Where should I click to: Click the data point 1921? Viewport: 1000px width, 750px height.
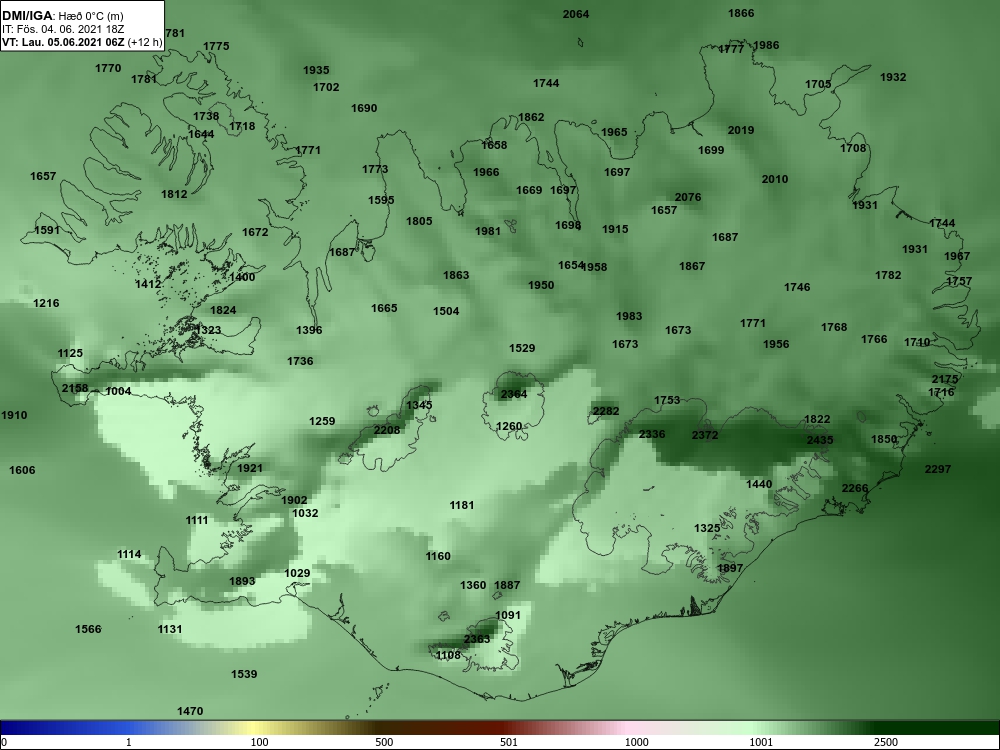click(x=250, y=467)
